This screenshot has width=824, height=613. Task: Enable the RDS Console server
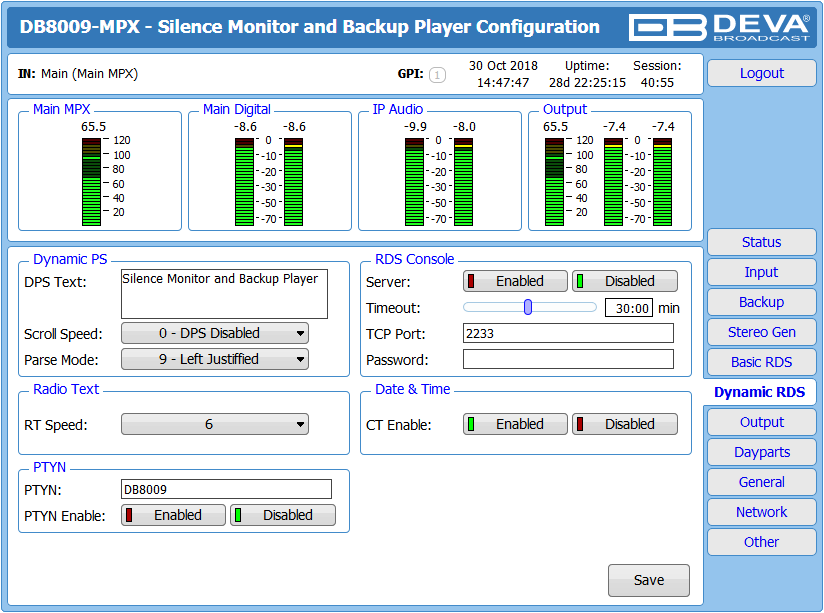click(x=515, y=281)
